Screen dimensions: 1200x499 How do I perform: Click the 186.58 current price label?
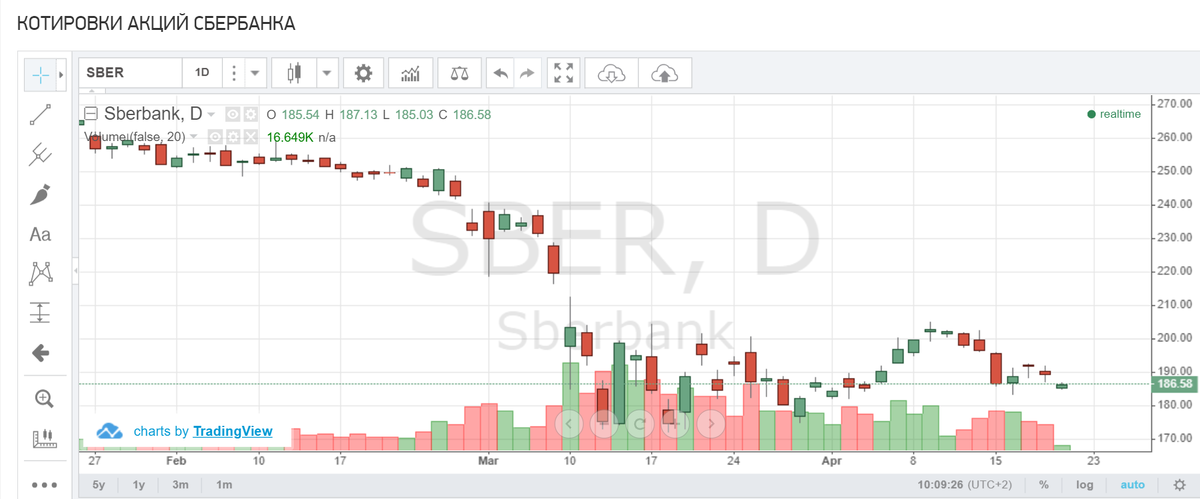pyautogui.click(x=1174, y=384)
